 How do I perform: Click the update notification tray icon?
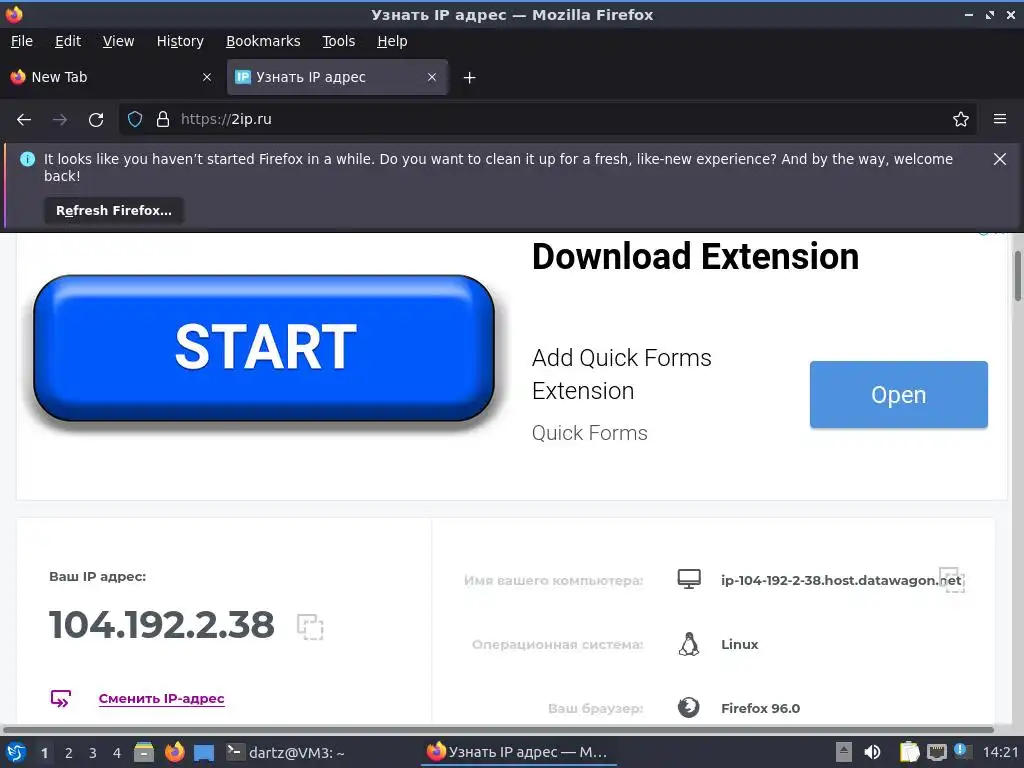pos(961,751)
